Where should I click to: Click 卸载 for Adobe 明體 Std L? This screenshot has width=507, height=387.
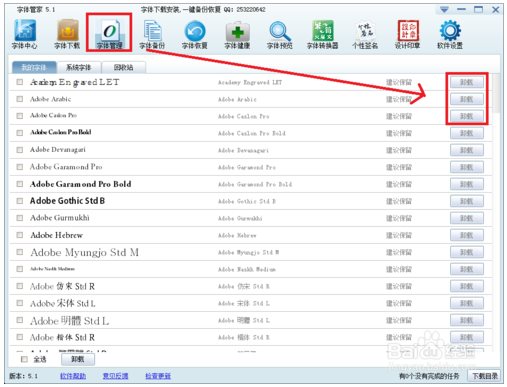(x=467, y=320)
